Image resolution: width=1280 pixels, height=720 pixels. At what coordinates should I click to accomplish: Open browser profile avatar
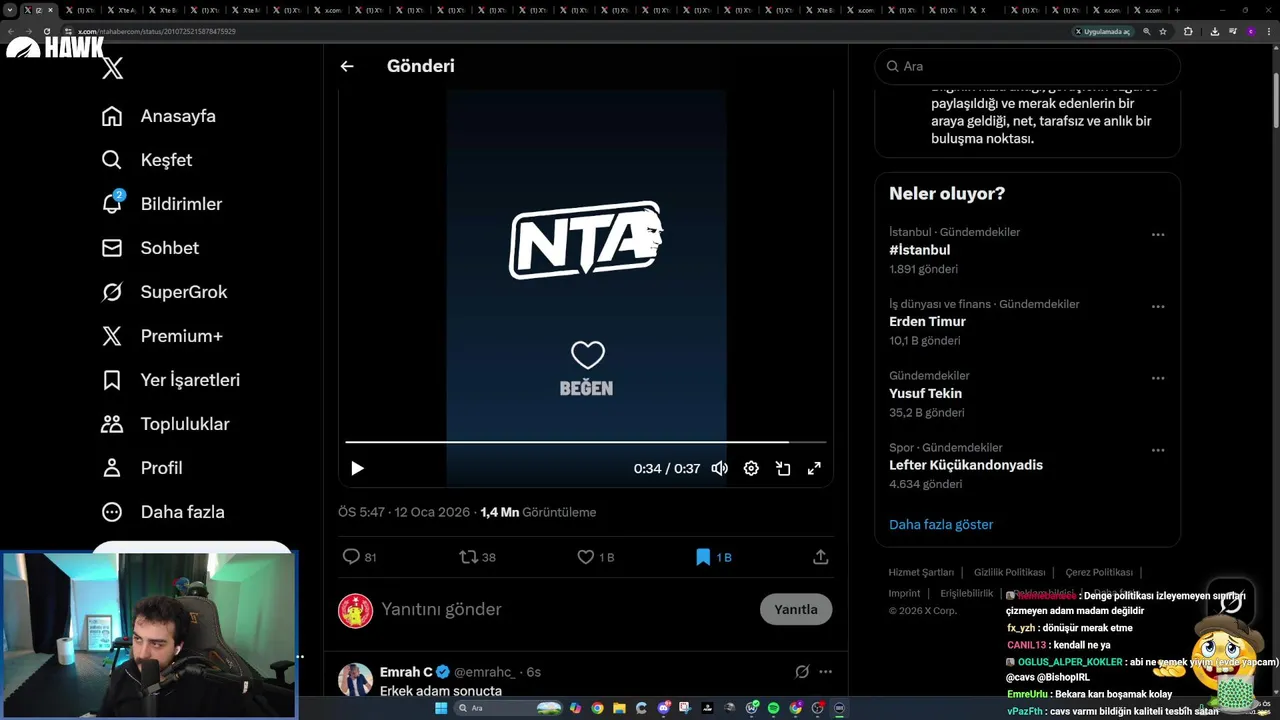1251,31
